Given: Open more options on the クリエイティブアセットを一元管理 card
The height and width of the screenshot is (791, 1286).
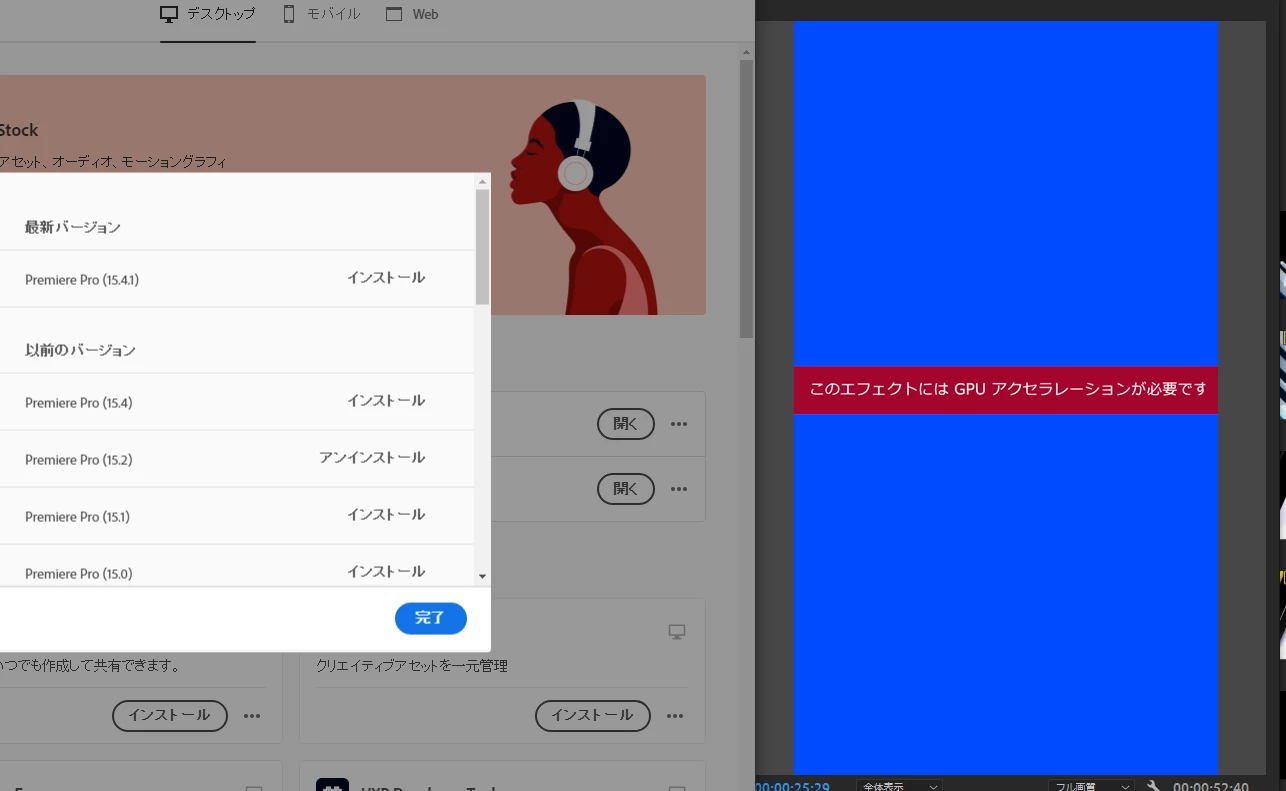Looking at the screenshot, I should pos(675,716).
